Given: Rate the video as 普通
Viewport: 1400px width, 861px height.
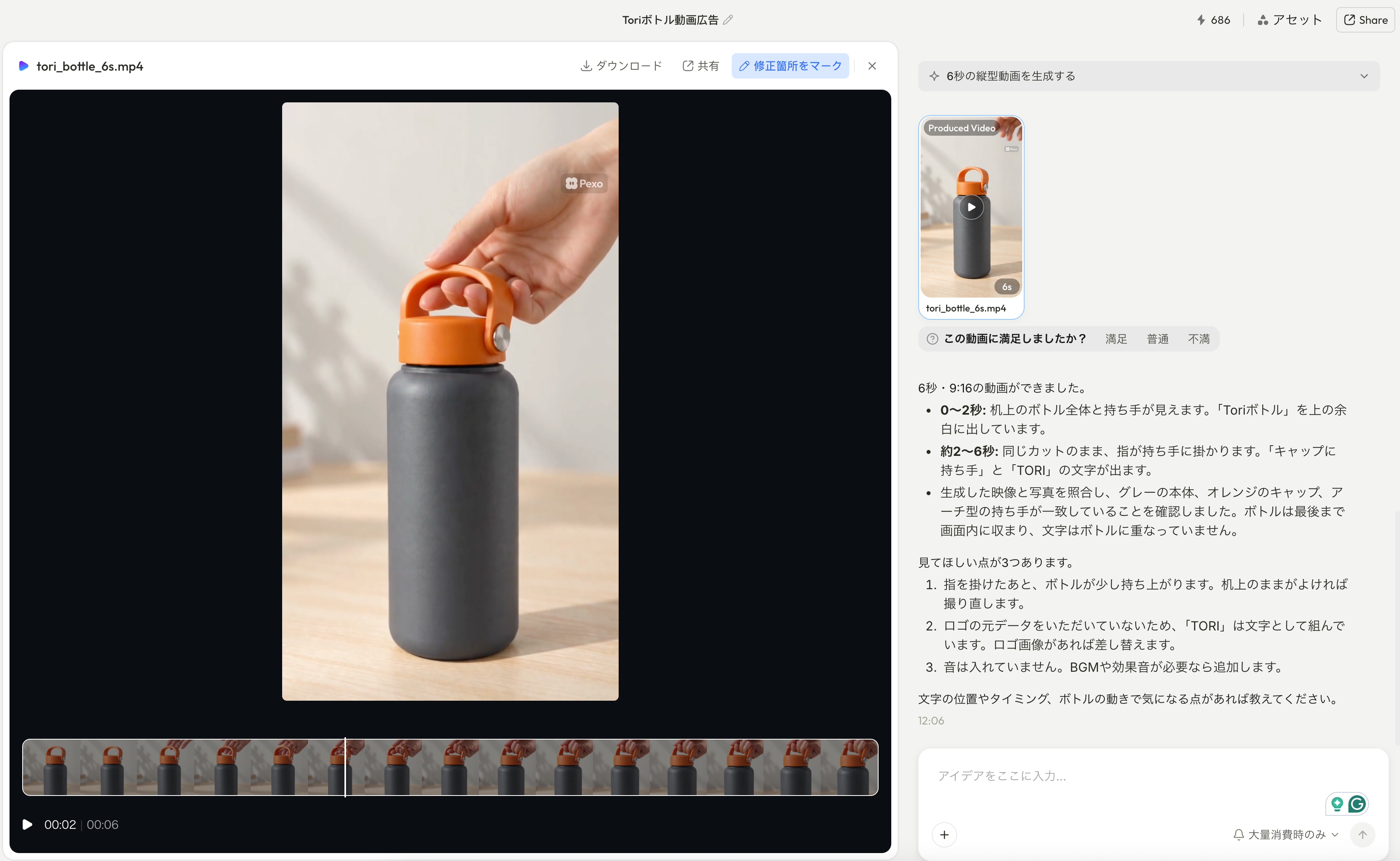Looking at the screenshot, I should pos(1157,339).
